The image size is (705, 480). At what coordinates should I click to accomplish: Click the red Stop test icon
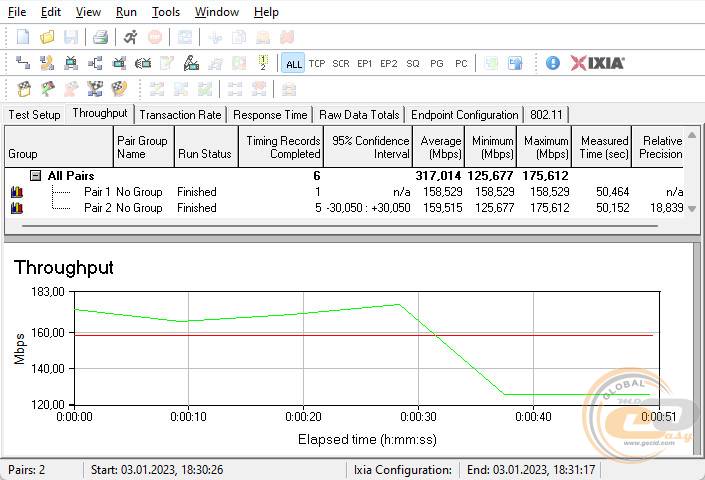coord(155,37)
